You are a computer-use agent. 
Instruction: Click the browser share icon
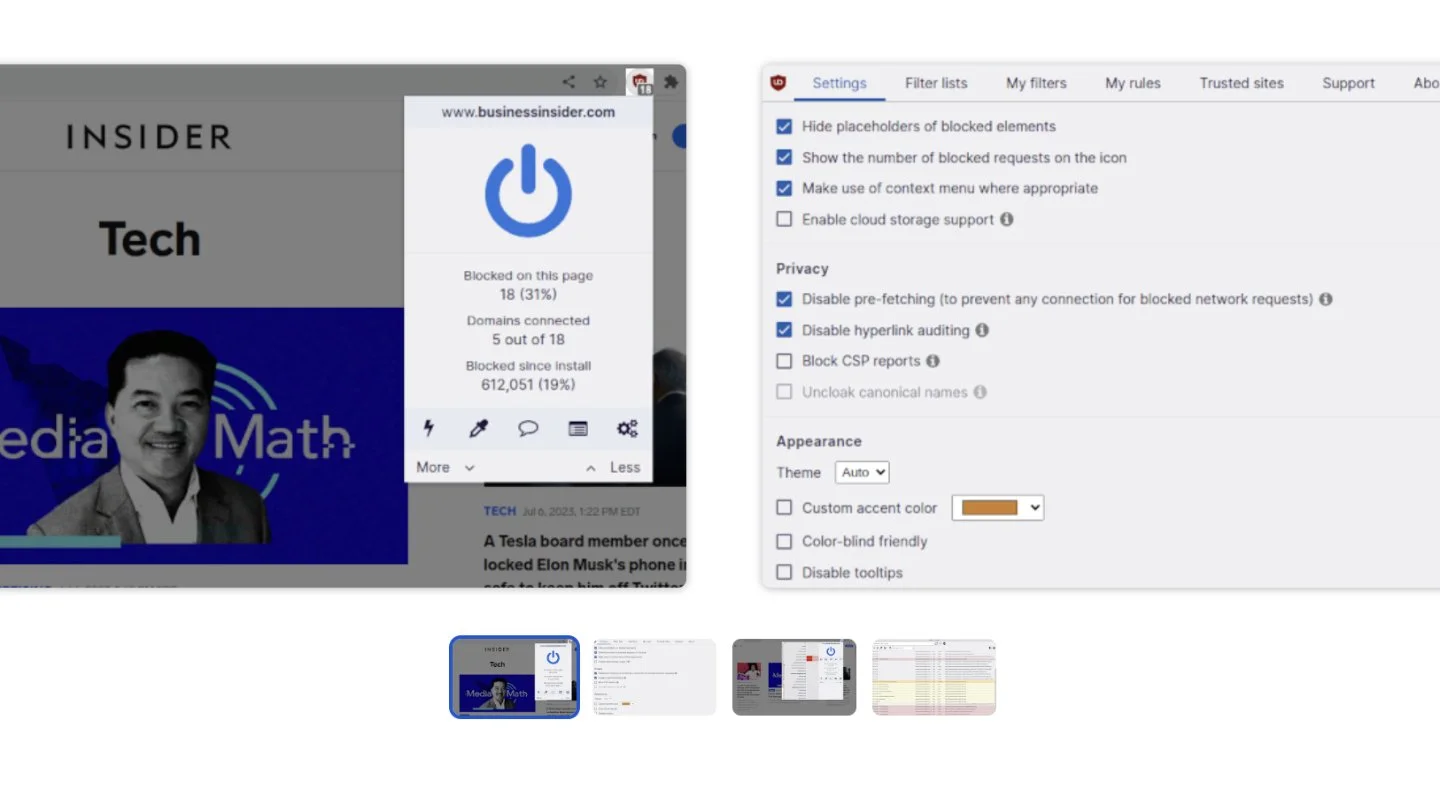568,82
